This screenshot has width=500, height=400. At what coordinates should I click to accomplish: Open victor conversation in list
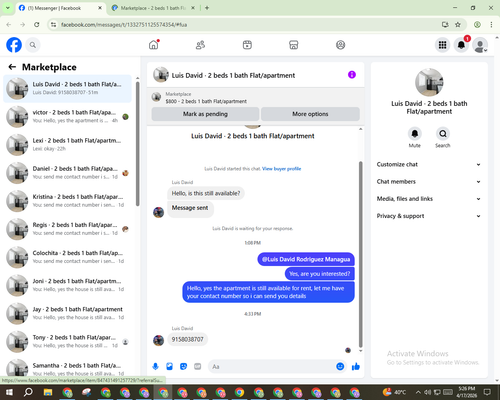coord(68,117)
